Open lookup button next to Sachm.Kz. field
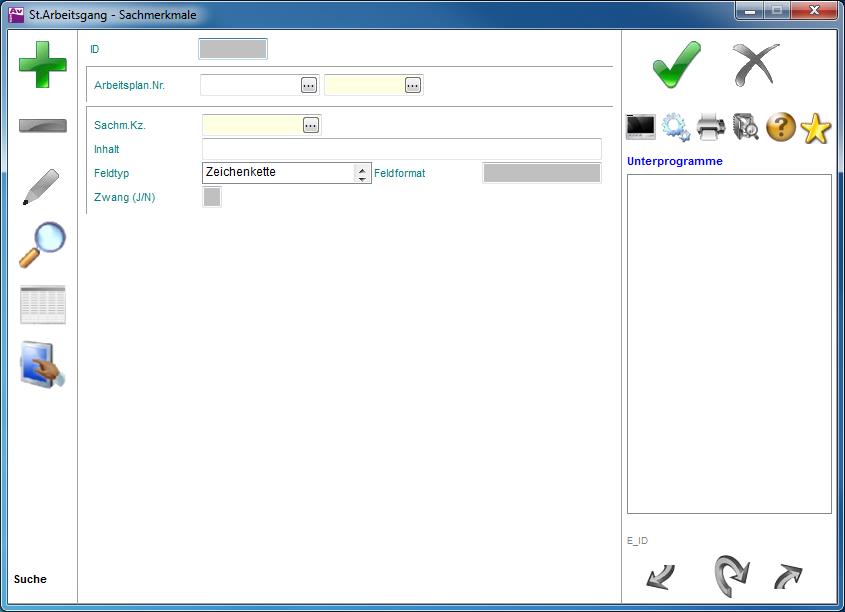Image resolution: width=845 pixels, height=612 pixels. point(311,125)
